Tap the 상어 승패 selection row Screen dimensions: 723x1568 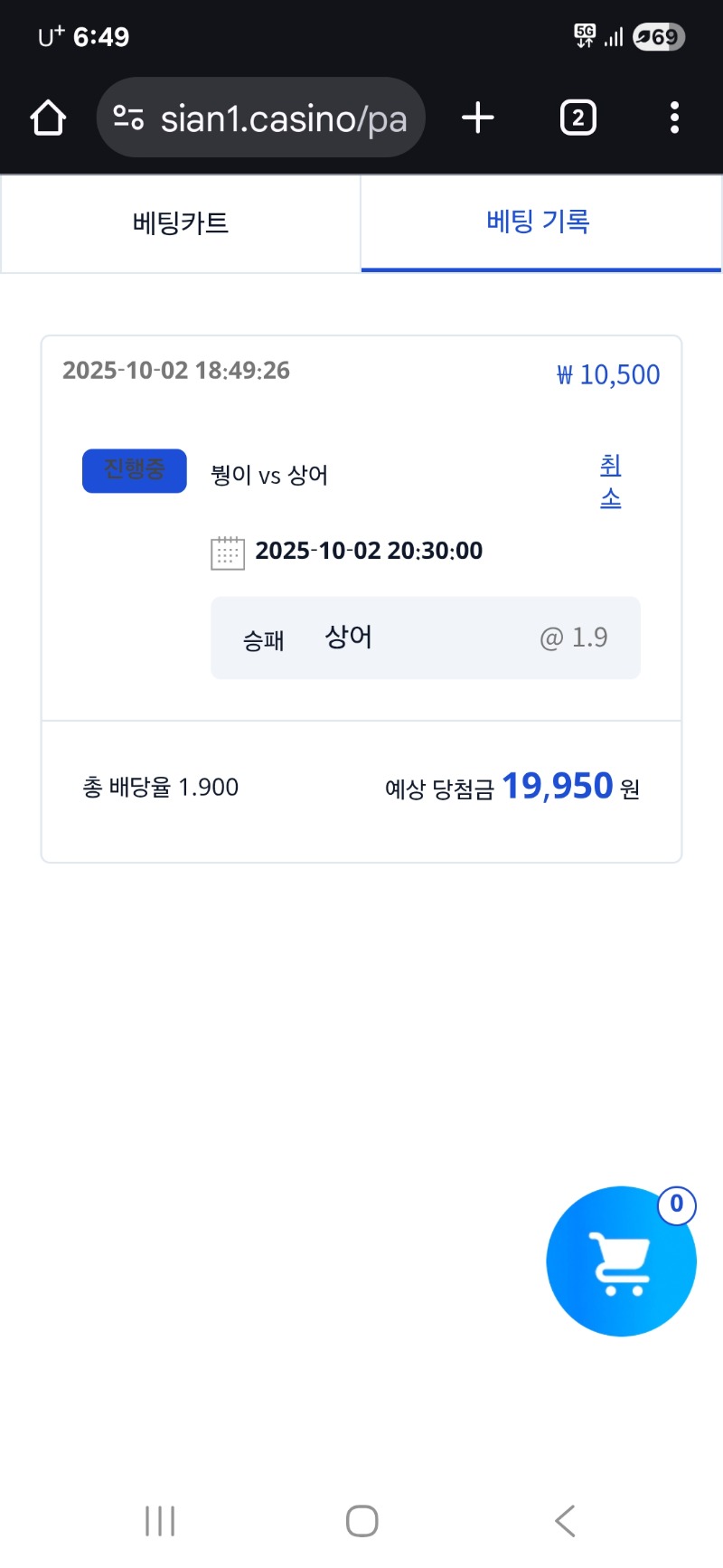(x=425, y=638)
